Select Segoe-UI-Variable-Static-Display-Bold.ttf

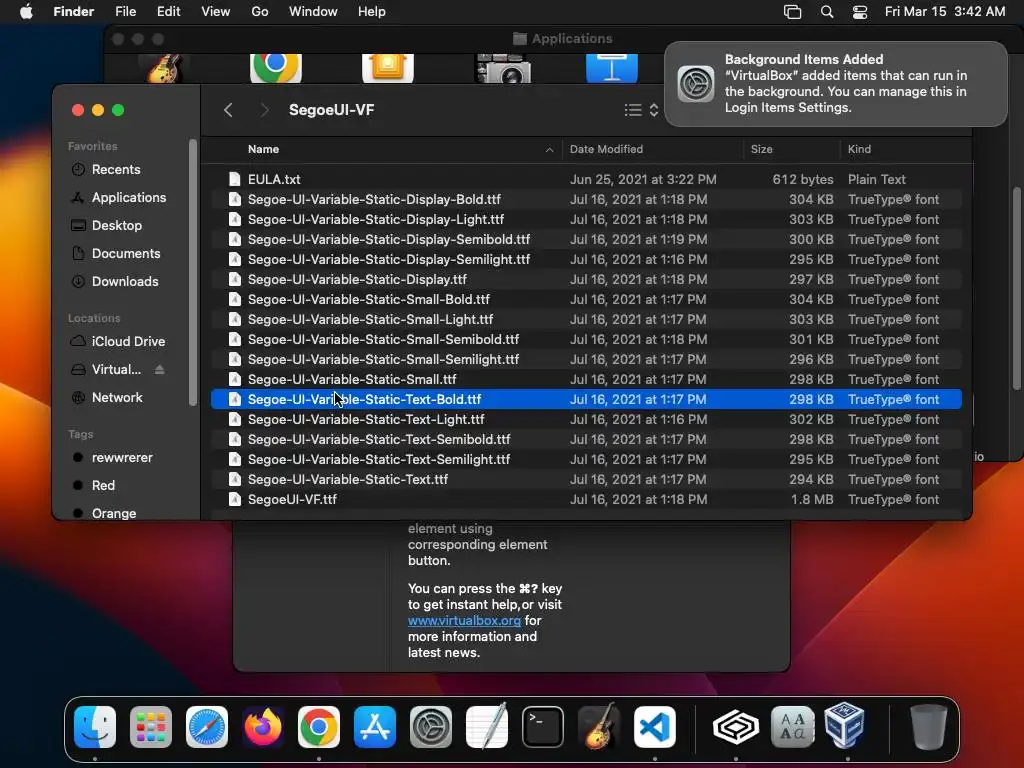[x=586, y=199]
